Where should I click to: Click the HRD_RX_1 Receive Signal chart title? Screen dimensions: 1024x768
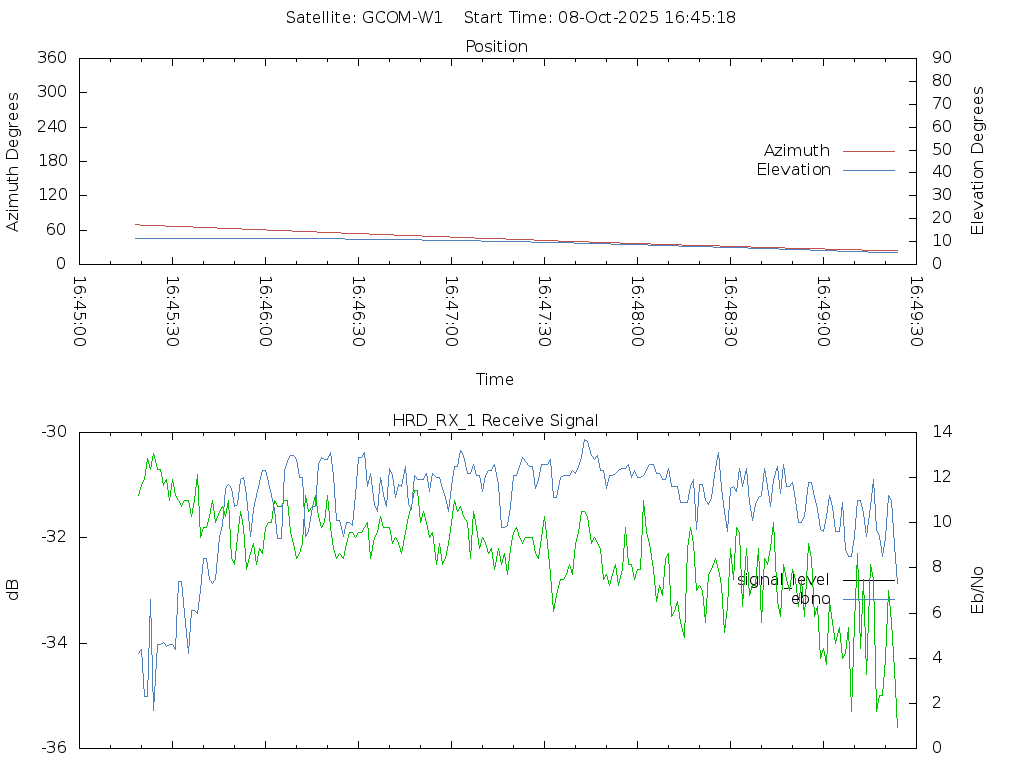point(495,421)
